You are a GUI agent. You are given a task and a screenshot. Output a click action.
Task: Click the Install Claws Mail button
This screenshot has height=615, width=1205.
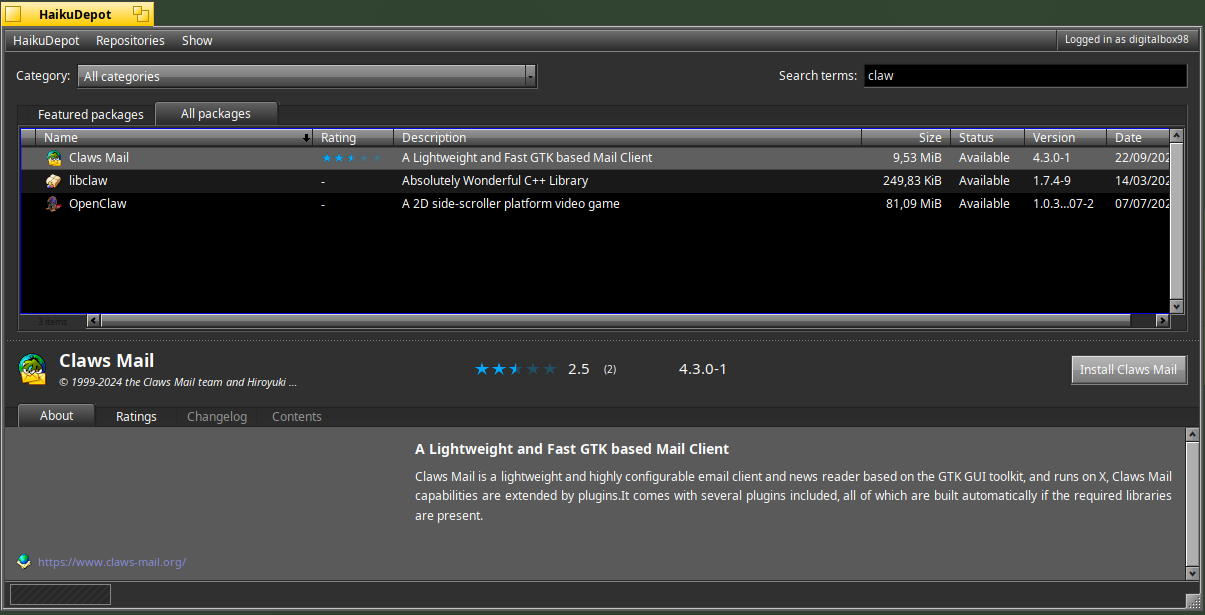pos(1128,369)
